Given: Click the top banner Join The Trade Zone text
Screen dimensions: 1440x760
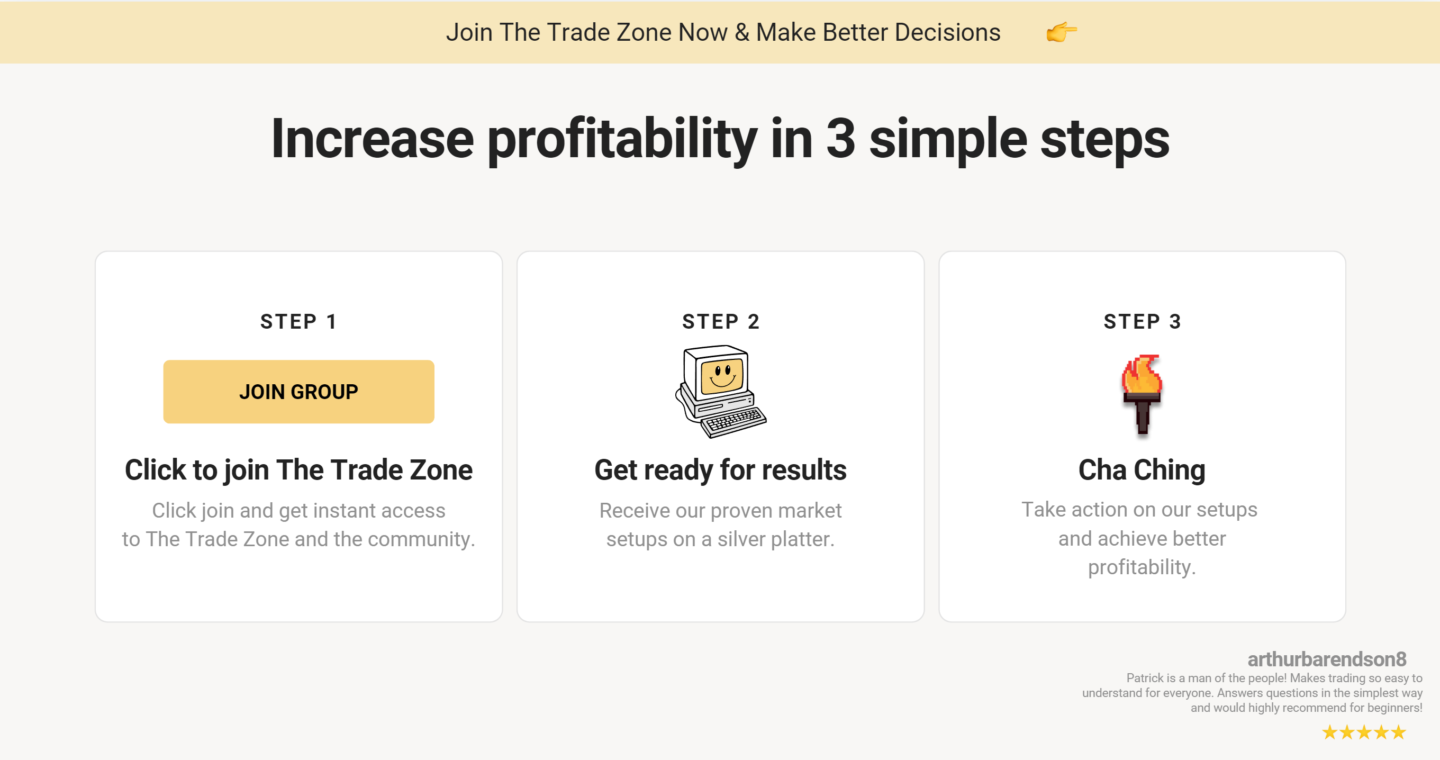Looking at the screenshot, I should (x=723, y=32).
